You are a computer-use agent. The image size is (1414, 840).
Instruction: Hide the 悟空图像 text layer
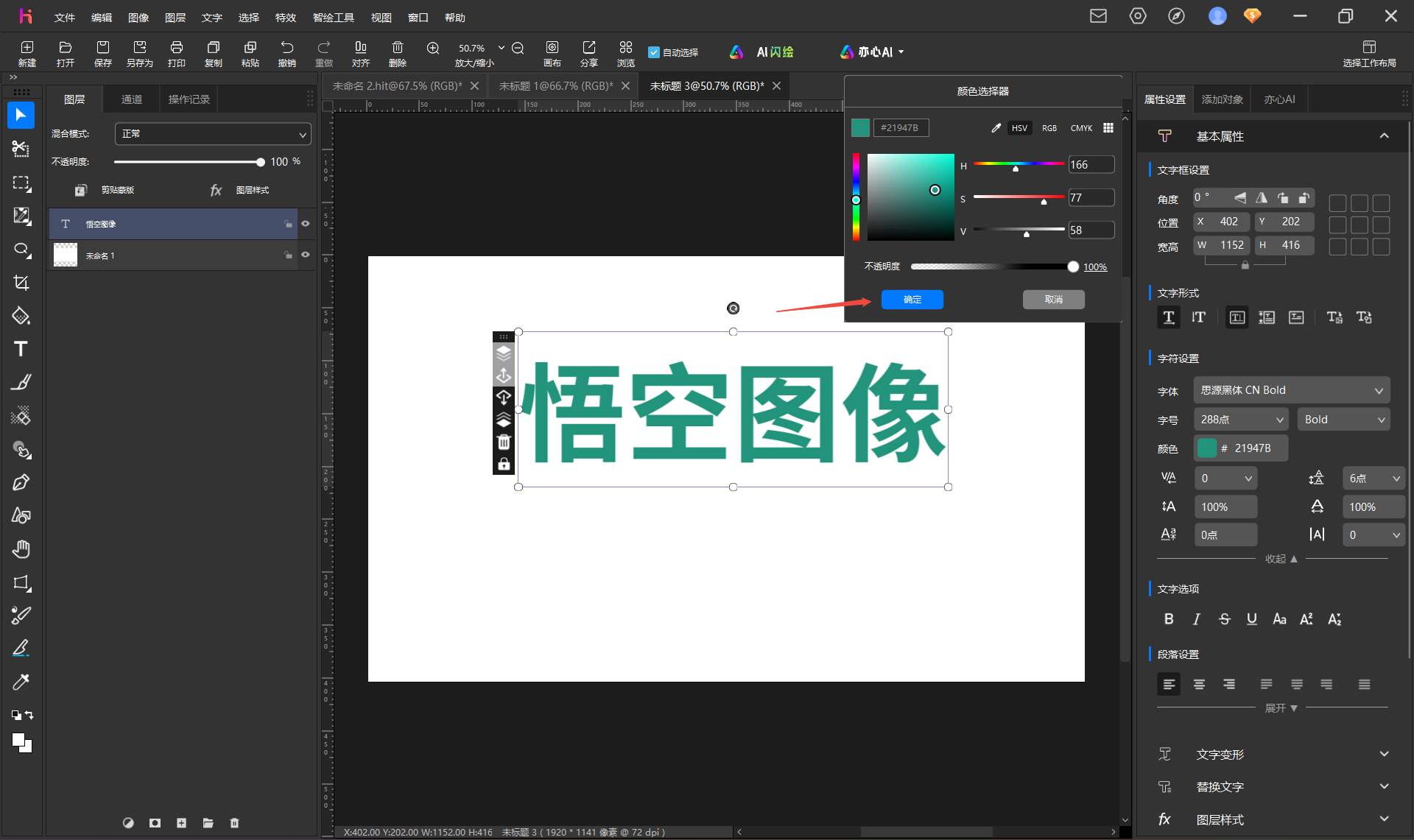click(306, 224)
